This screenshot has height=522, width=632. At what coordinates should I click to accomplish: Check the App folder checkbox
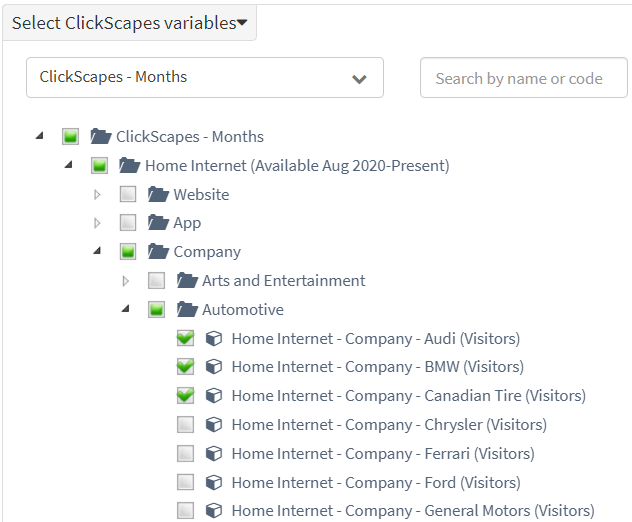coord(128,223)
